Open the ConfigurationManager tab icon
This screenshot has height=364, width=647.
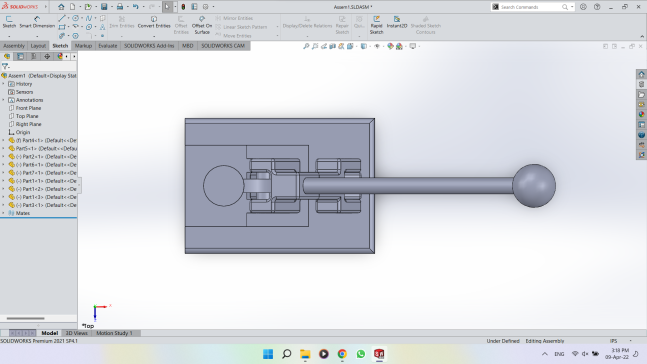point(34,56)
